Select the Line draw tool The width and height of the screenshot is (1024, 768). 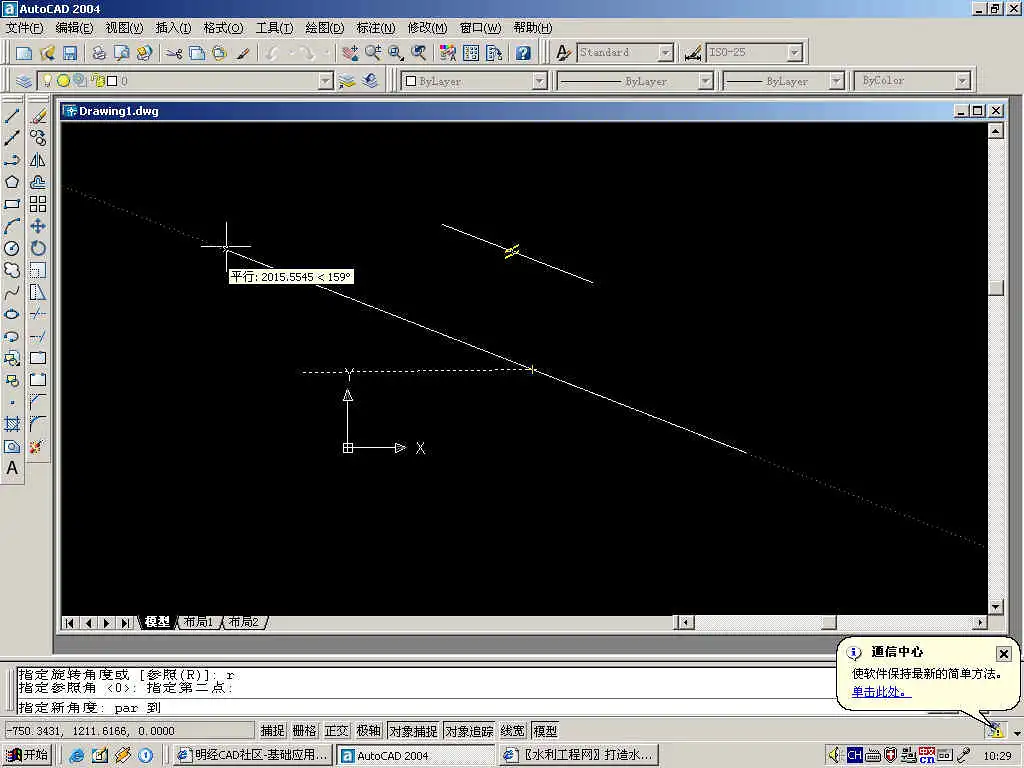point(12,116)
